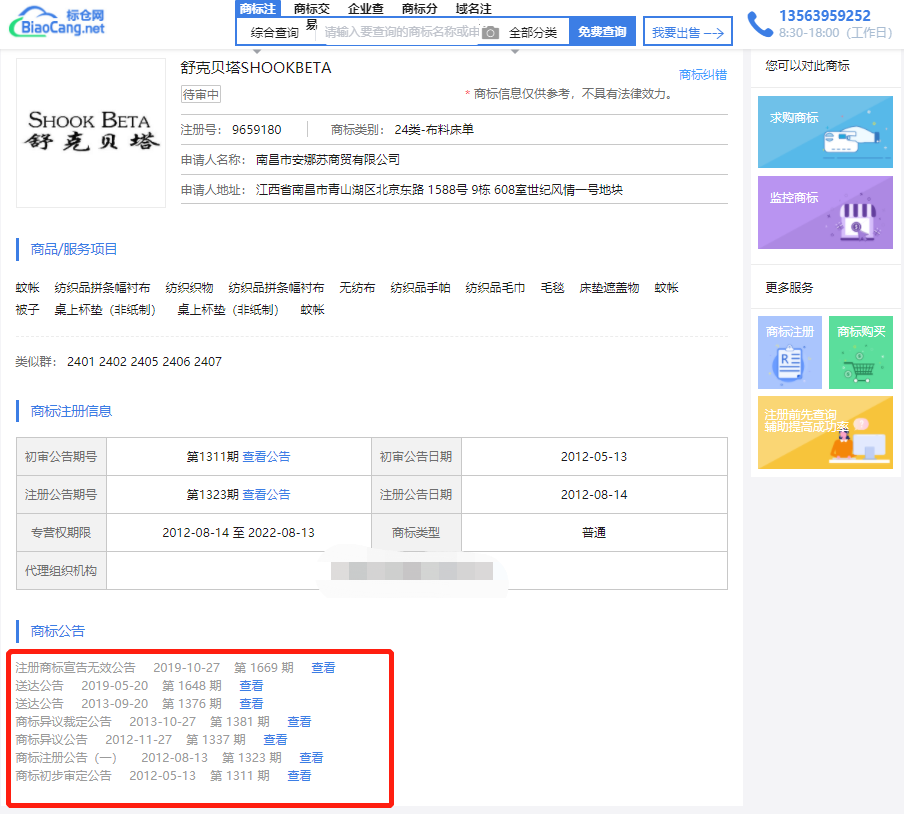Screen dimensions: 904x828
Task: Click 查看 for 注册商标宣告无效公告
Action: [x=323, y=668]
